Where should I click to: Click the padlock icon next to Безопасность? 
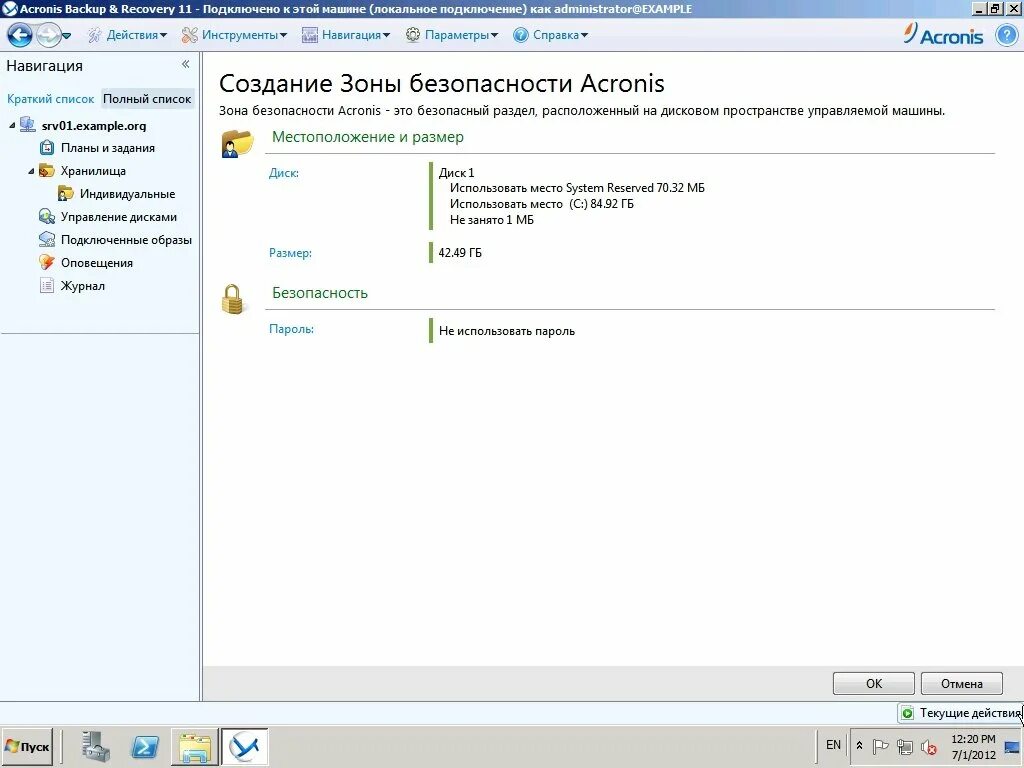(x=234, y=299)
